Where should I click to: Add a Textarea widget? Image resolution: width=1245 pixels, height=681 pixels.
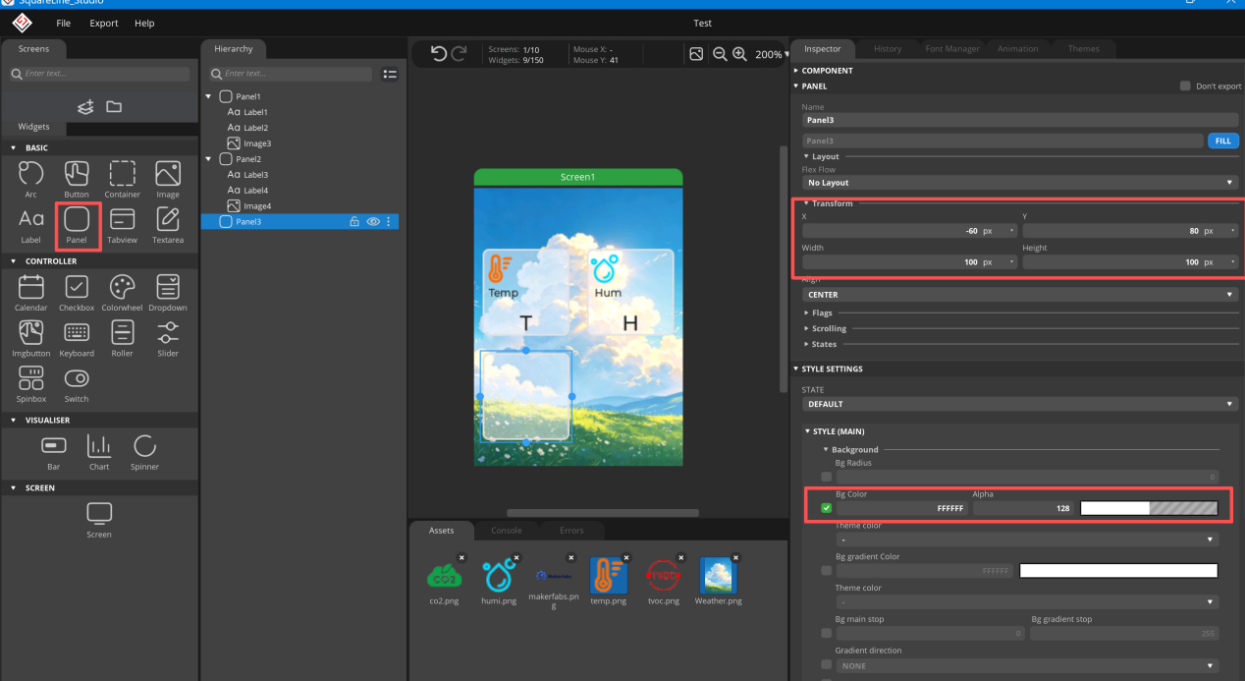pos(168,226)
